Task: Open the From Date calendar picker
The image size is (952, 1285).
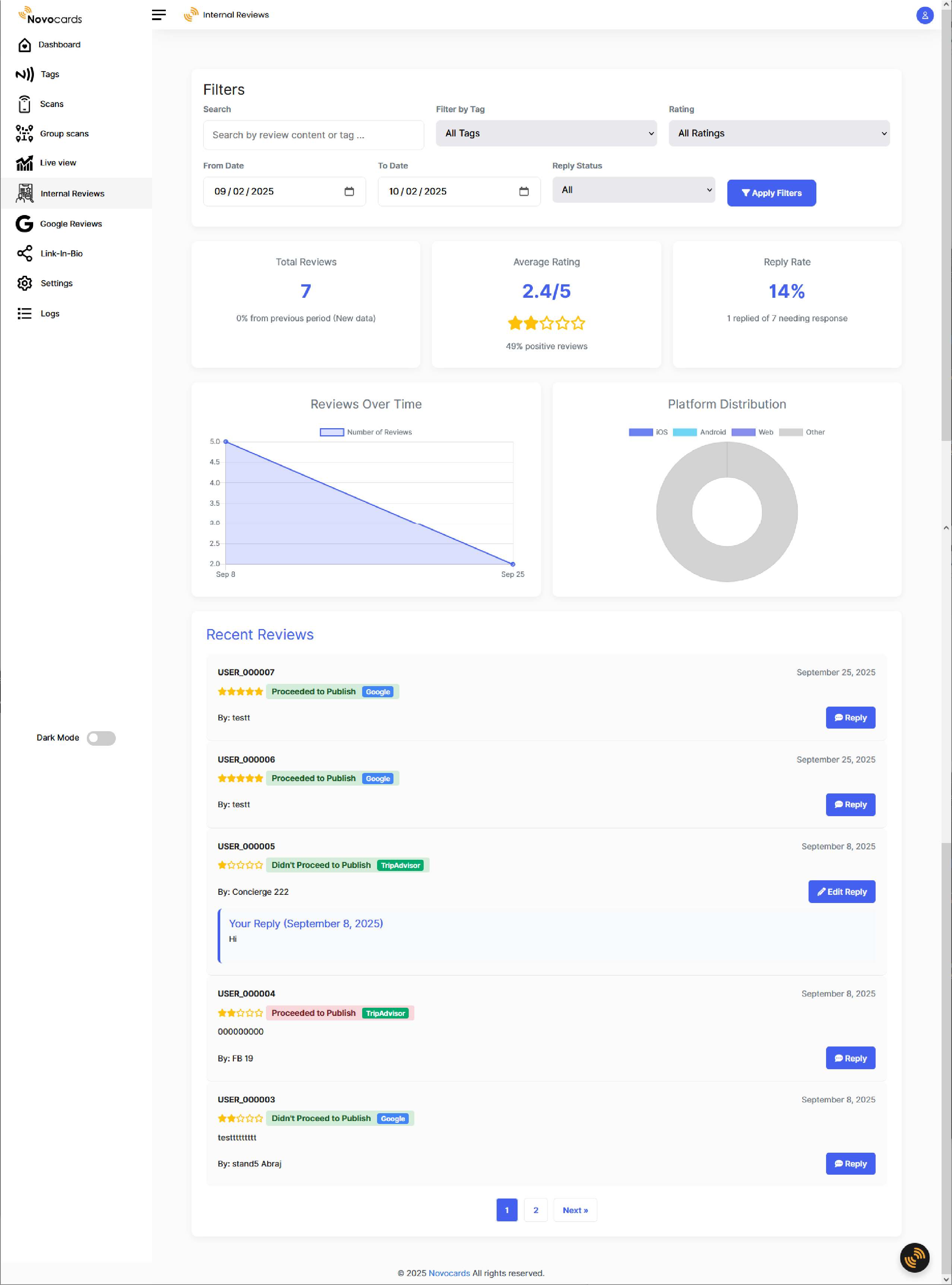Action: tap(350, 191)
